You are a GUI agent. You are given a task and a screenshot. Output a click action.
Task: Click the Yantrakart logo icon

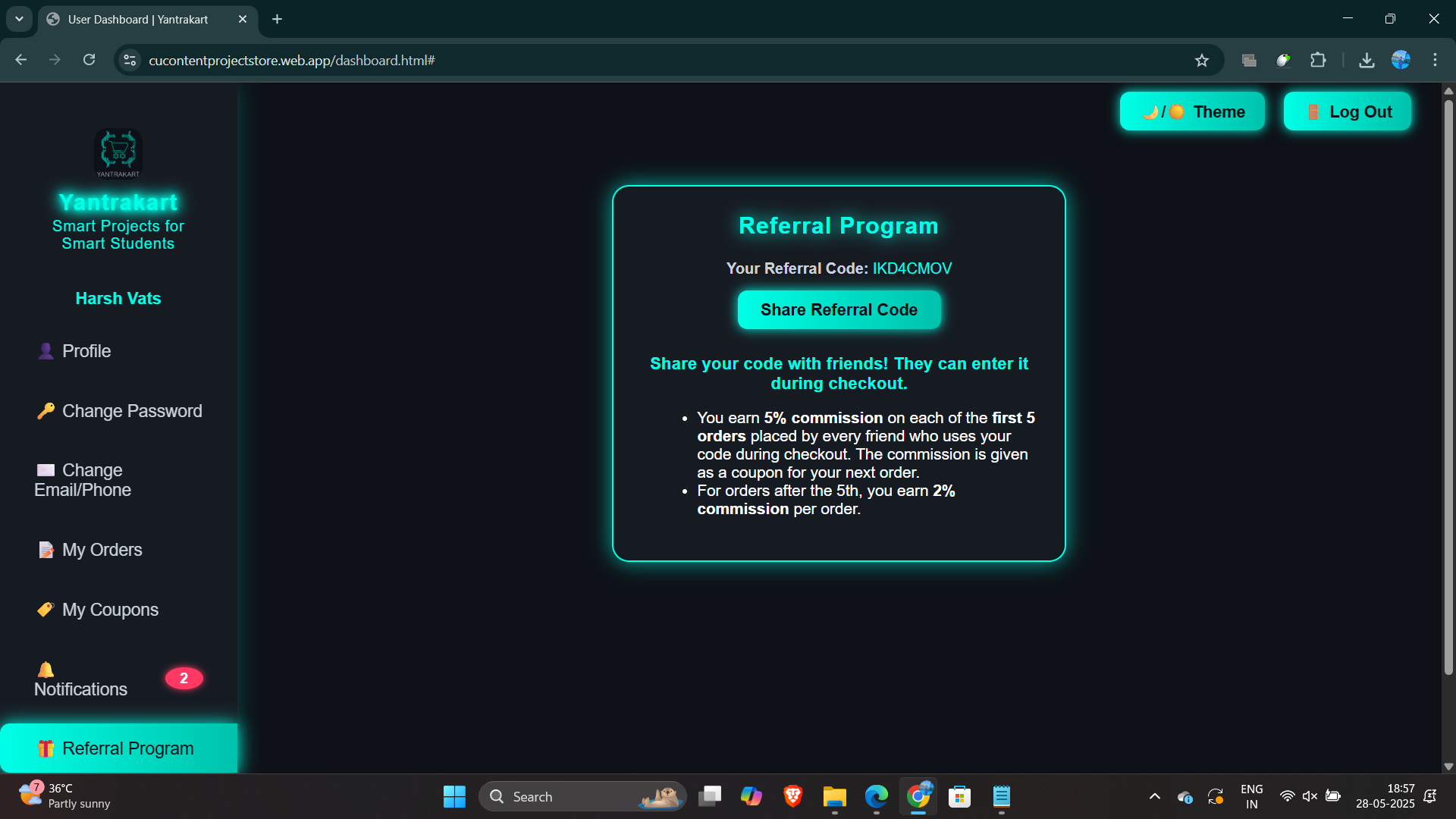(118, 152)
